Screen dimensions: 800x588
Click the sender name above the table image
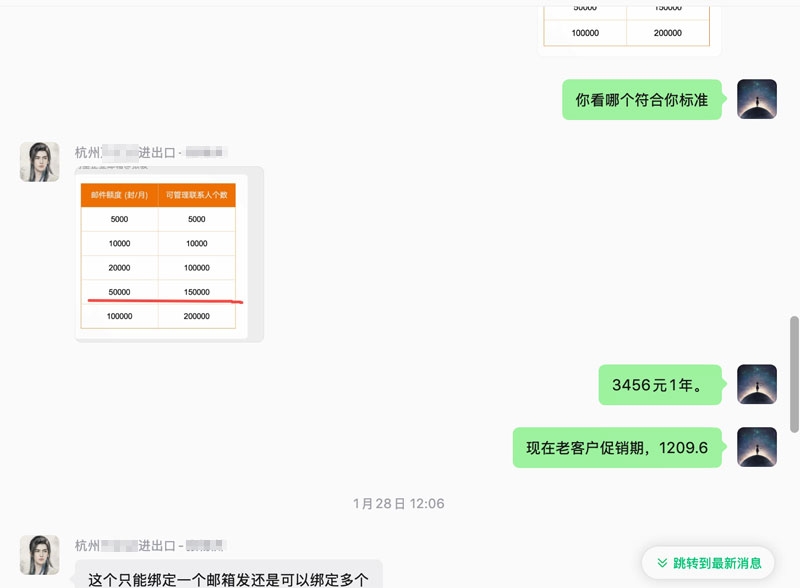pos(151,152)
